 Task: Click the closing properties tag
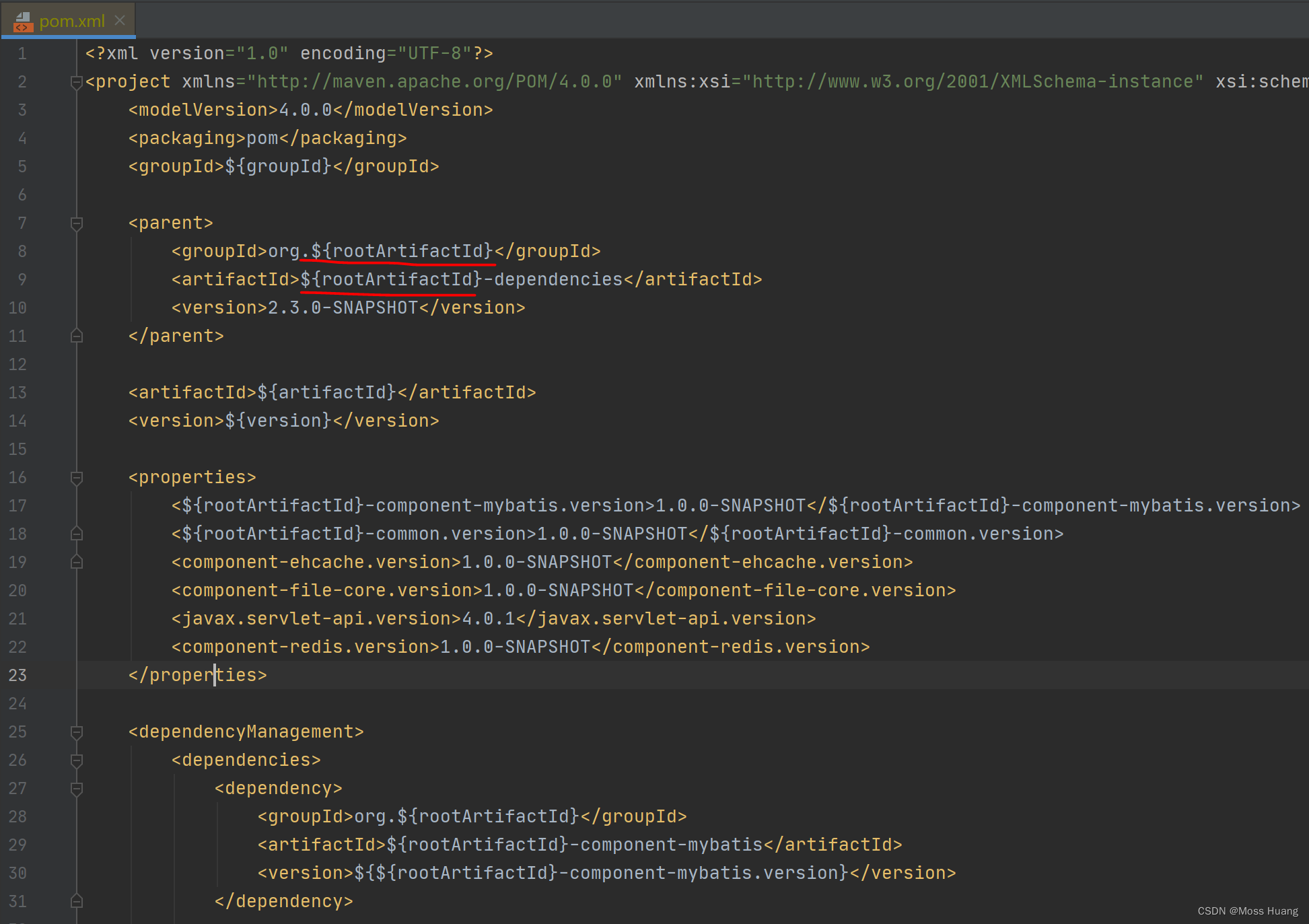(198, 676)
